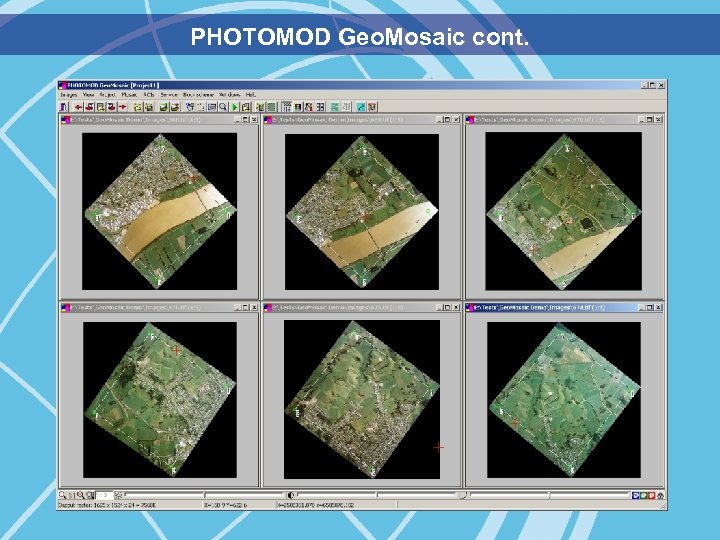Click the red icon at bottom-right of the status toolbar

pyautogui.click(x=652, y=495)
